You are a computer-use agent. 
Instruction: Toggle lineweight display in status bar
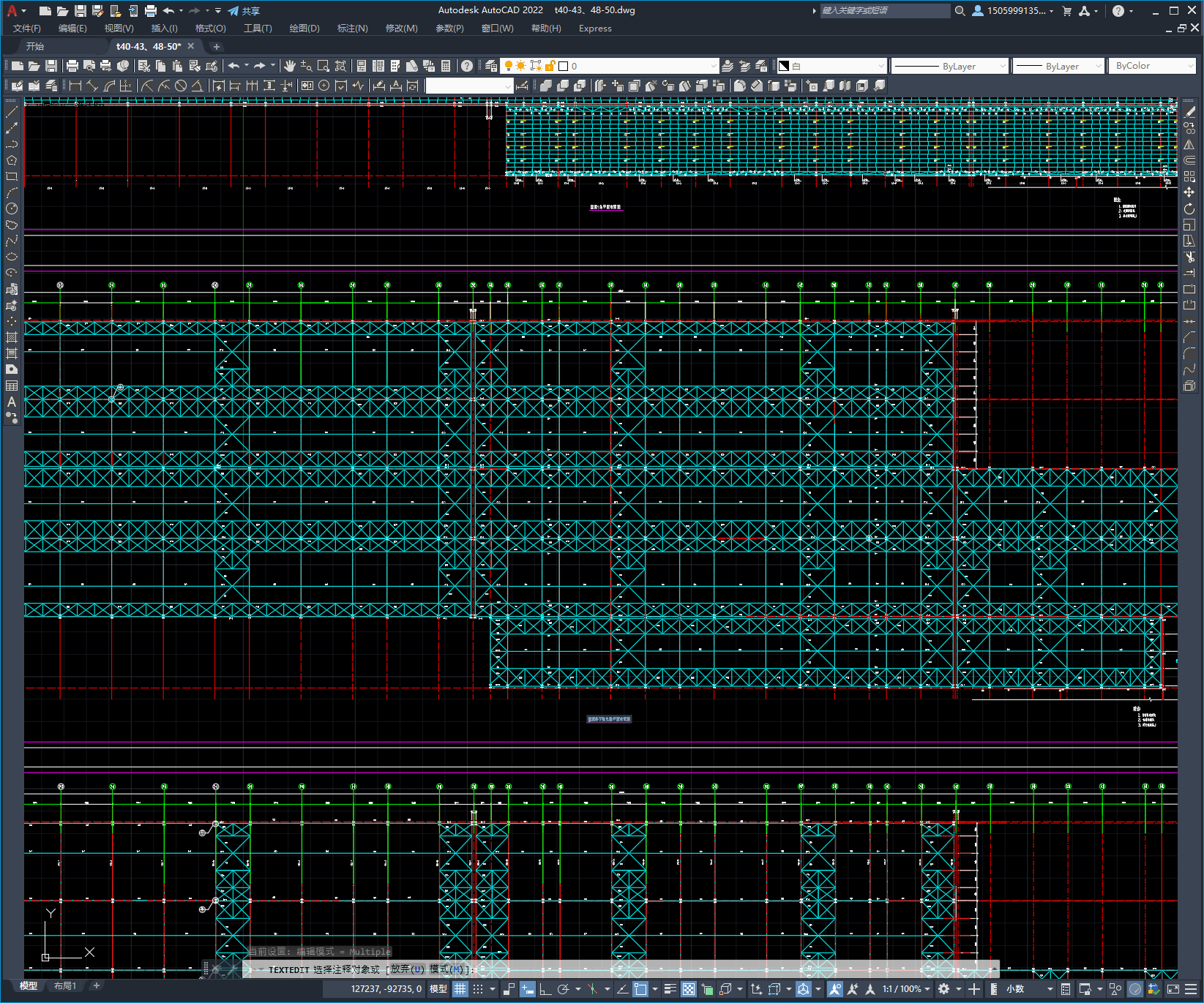tap(670, 989)
